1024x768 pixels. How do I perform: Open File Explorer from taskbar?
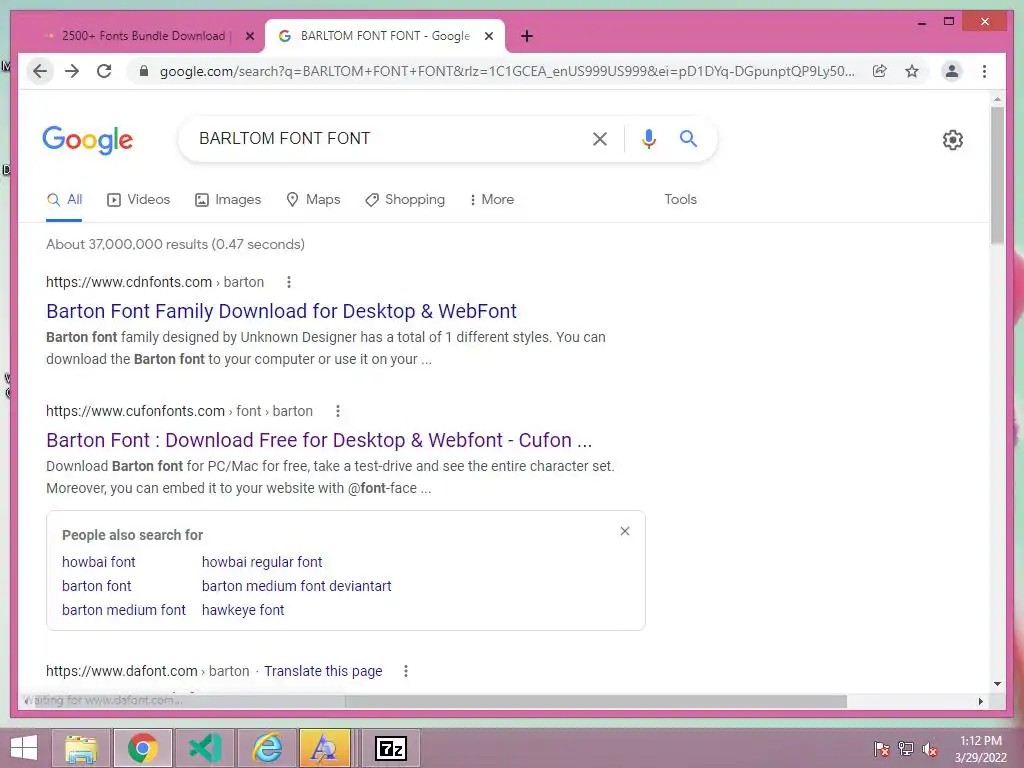[80, 748]
